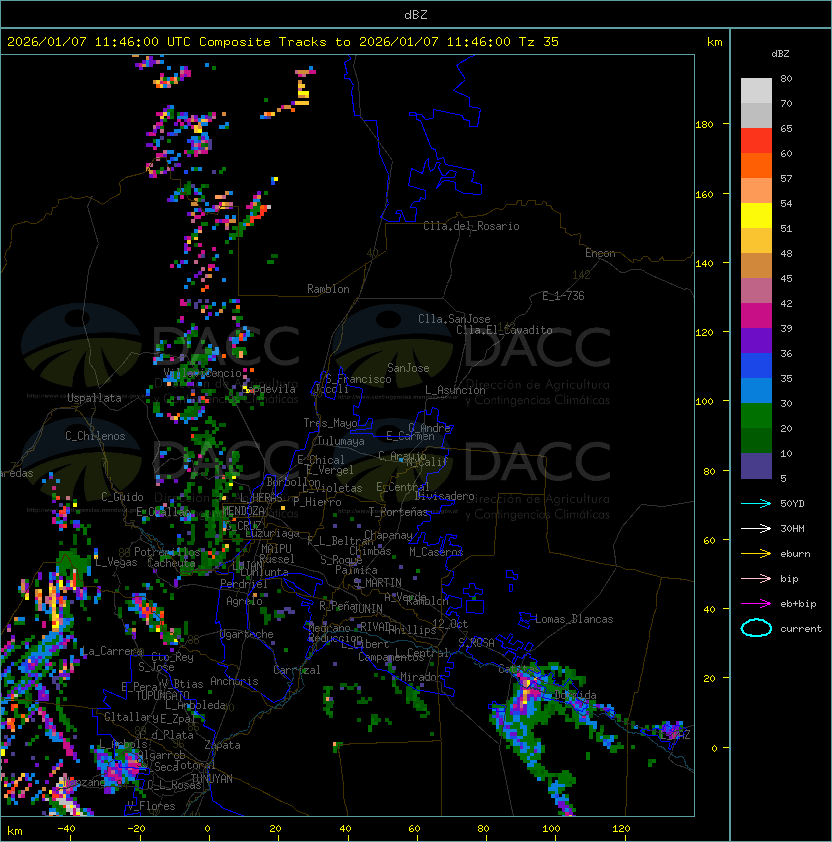Click the 'TUNUYAN' place label
Image resolution: width=832 pixels, height=842 pixels.
pyautogui.click(x=212, y=779)
